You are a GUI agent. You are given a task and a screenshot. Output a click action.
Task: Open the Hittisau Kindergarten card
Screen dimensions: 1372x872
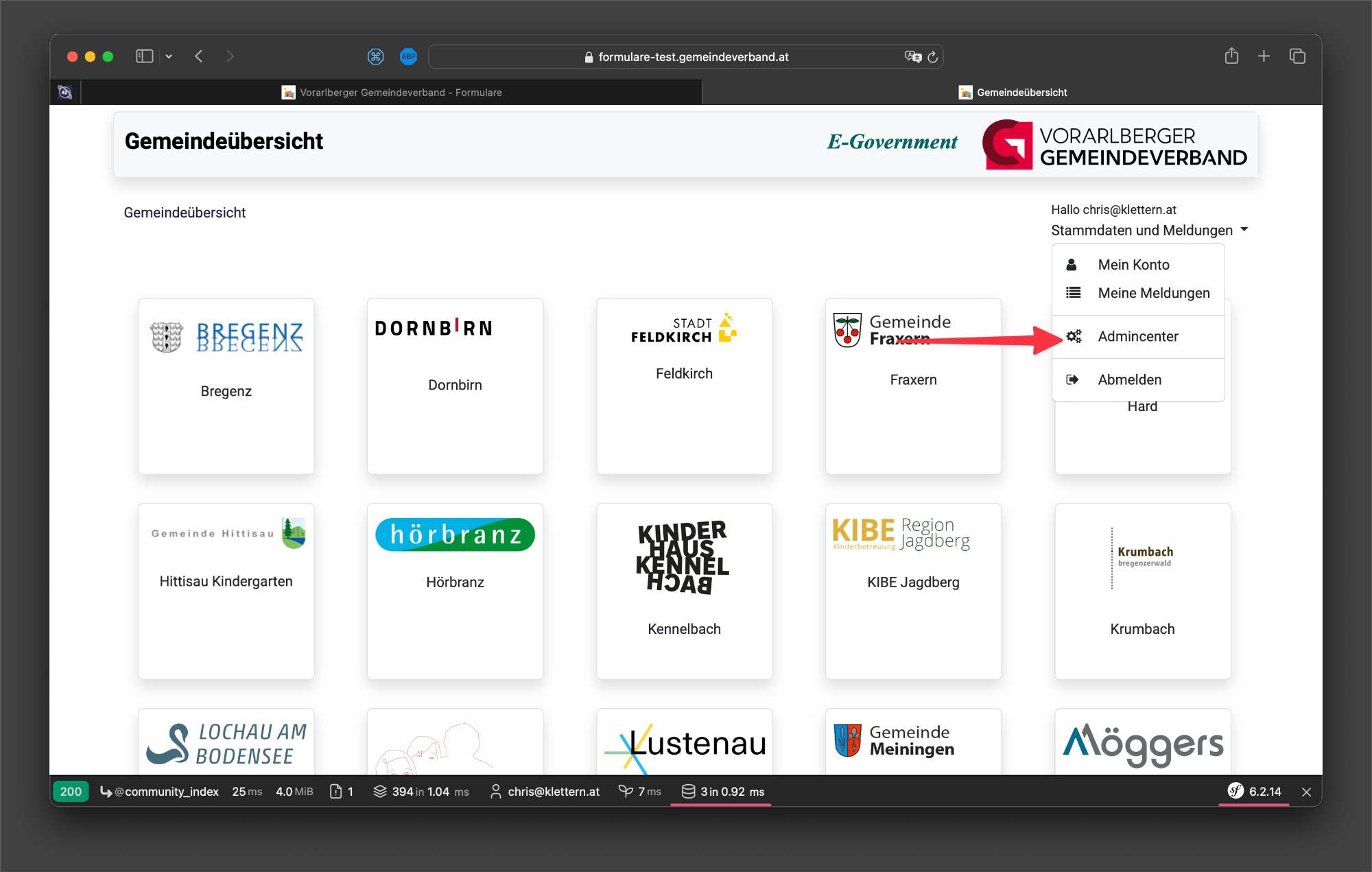click(226, 591)
